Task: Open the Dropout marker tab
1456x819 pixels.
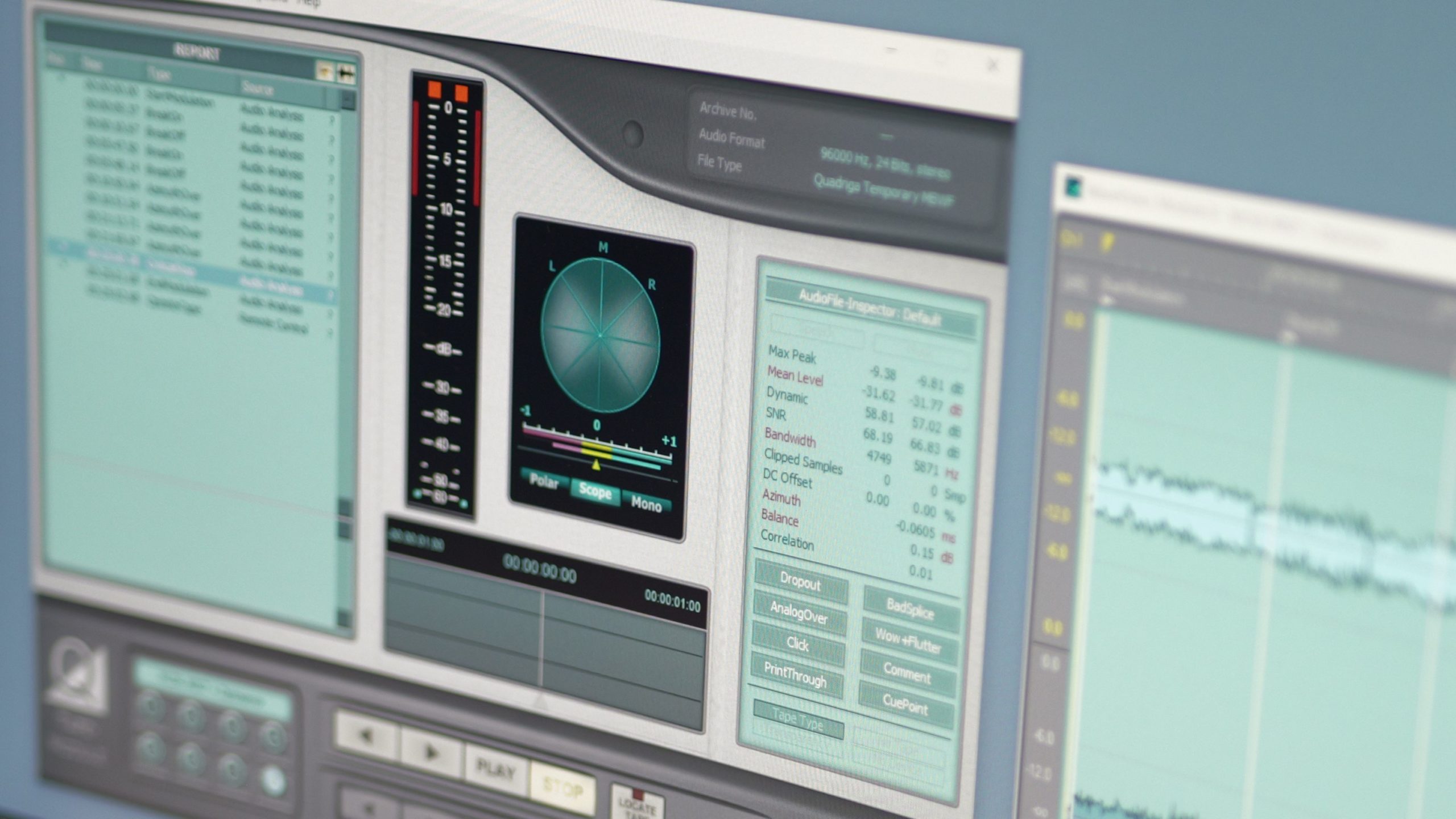Action: pyautogui.click(x=800, y=582)
